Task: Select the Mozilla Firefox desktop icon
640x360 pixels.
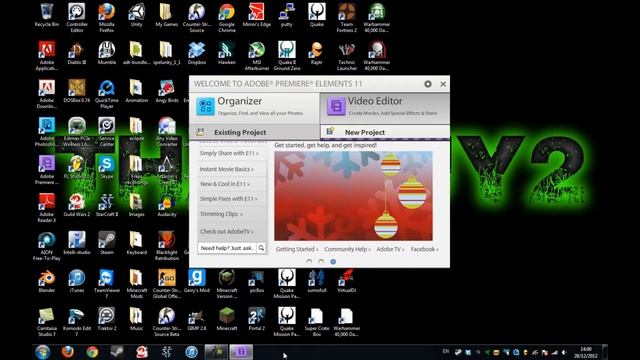Action: tap(107, 18)
